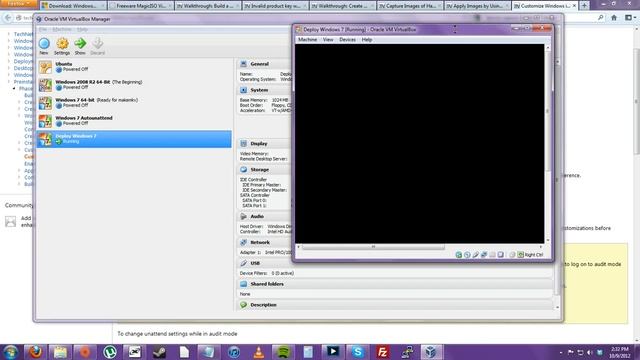The height and width of the screenshot is (360, 640).
Task: Click the browser search magnifier icon
Action: tap(600, 18)
